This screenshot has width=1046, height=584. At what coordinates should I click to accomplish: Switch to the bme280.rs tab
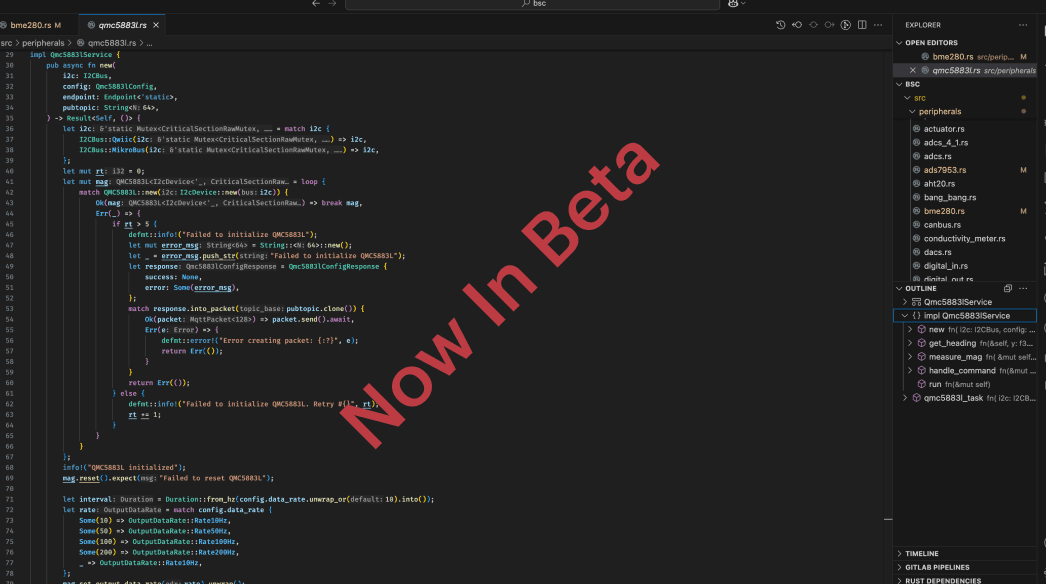pos(31,25)
